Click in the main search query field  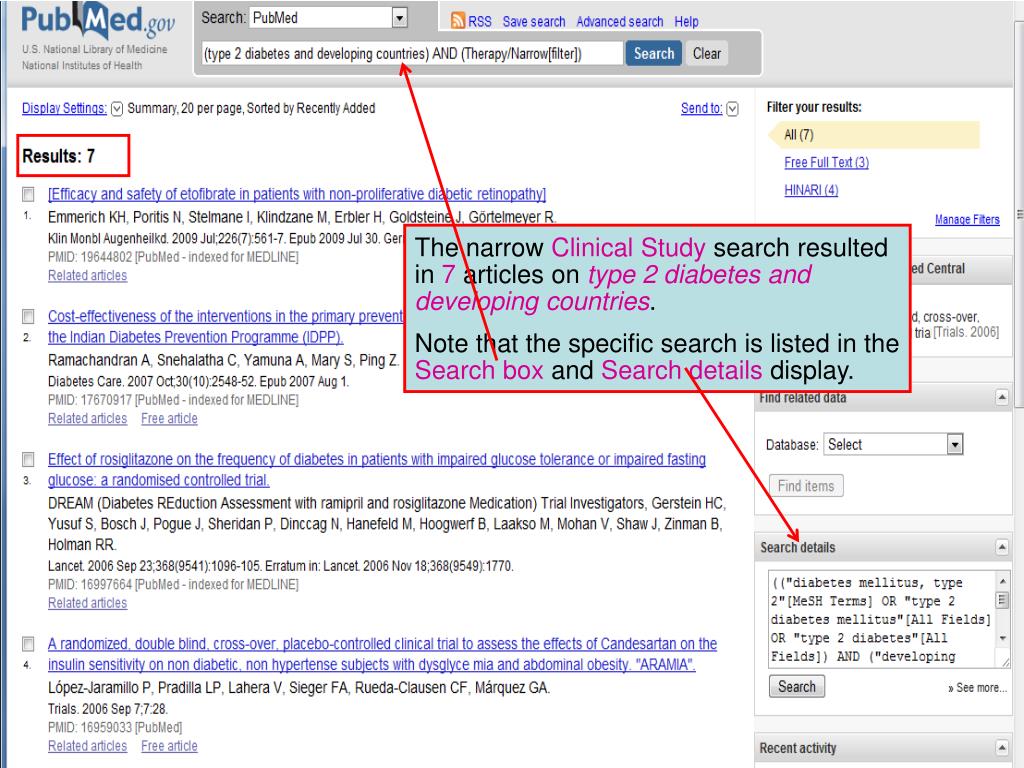click(x=411, y=54)
